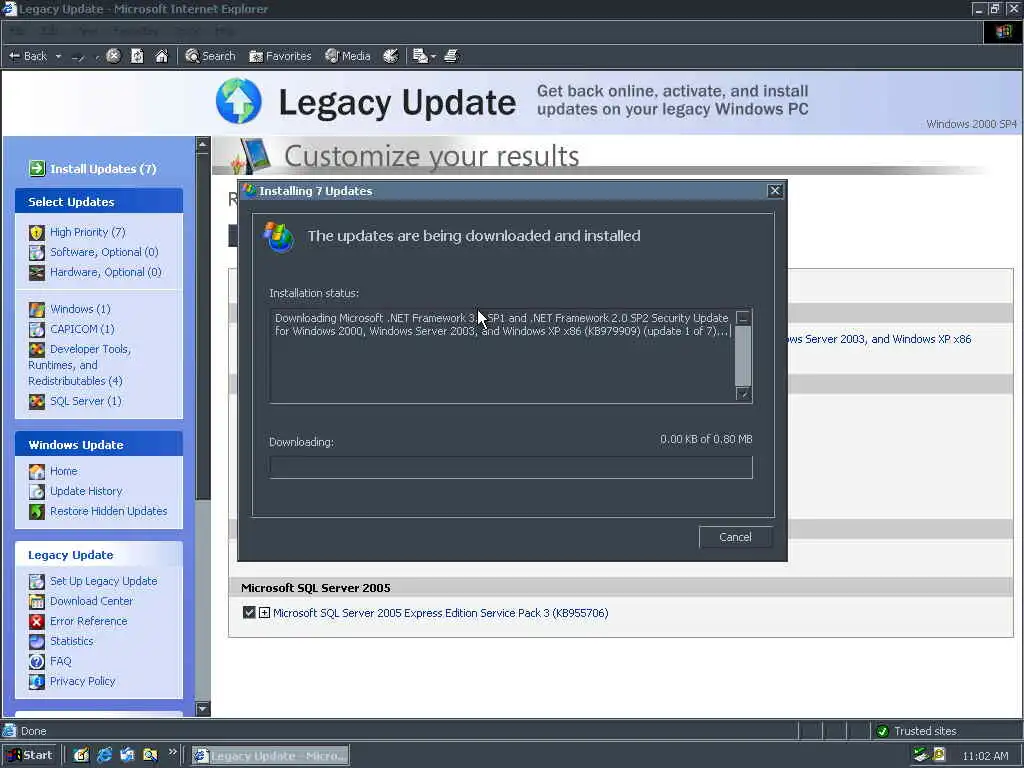Uncheck SQL Server 2005 Express Service Pack 3
The height and width of the screenshot is (768, 1024).
[249, 613]
